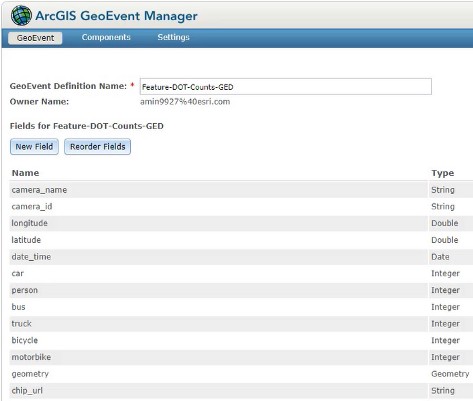The height and width of the screenshot is (401, 473).
Task: Select the date_time field name
Action: (x=31, y=257)
